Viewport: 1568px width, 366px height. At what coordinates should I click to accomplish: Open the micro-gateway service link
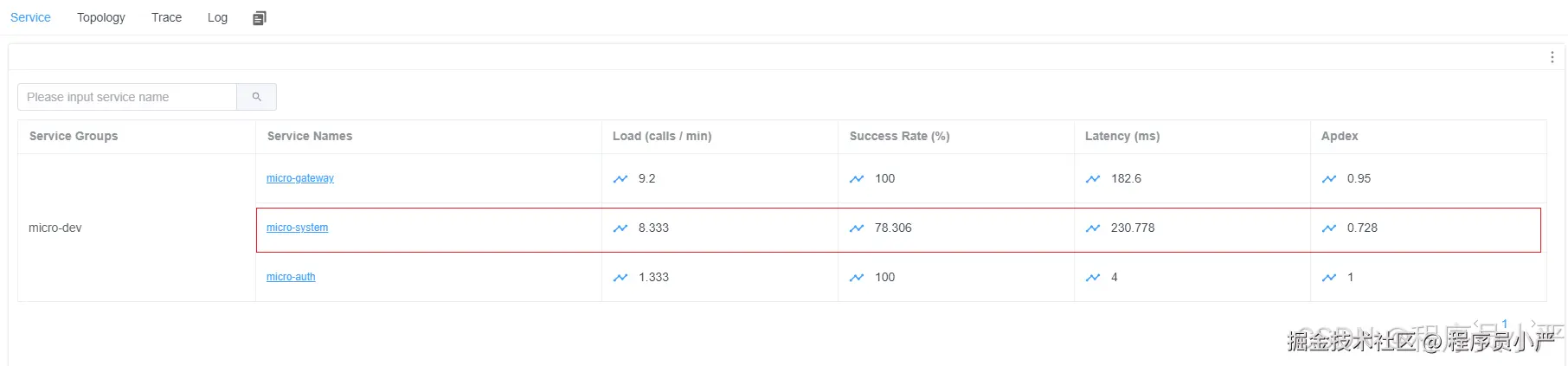tap(299, 178)
